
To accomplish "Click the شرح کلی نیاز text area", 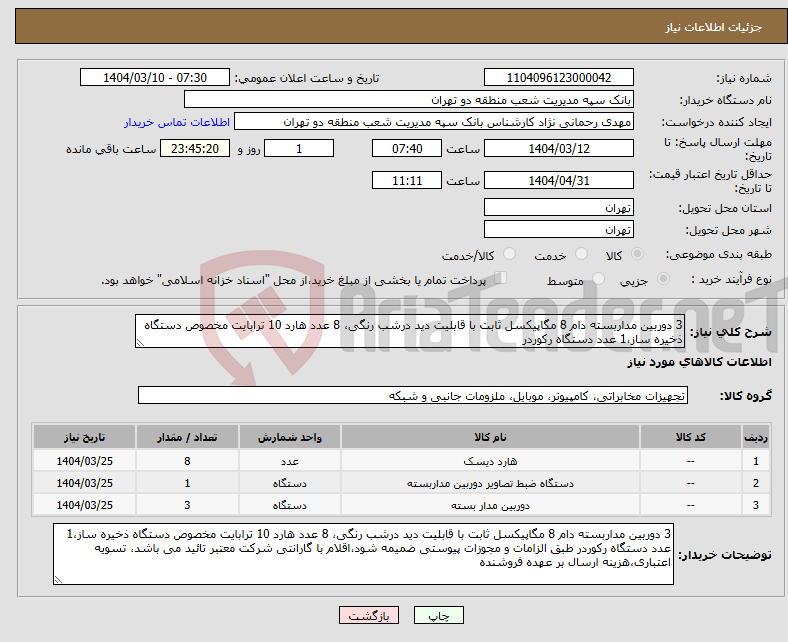I will [410, 331].
